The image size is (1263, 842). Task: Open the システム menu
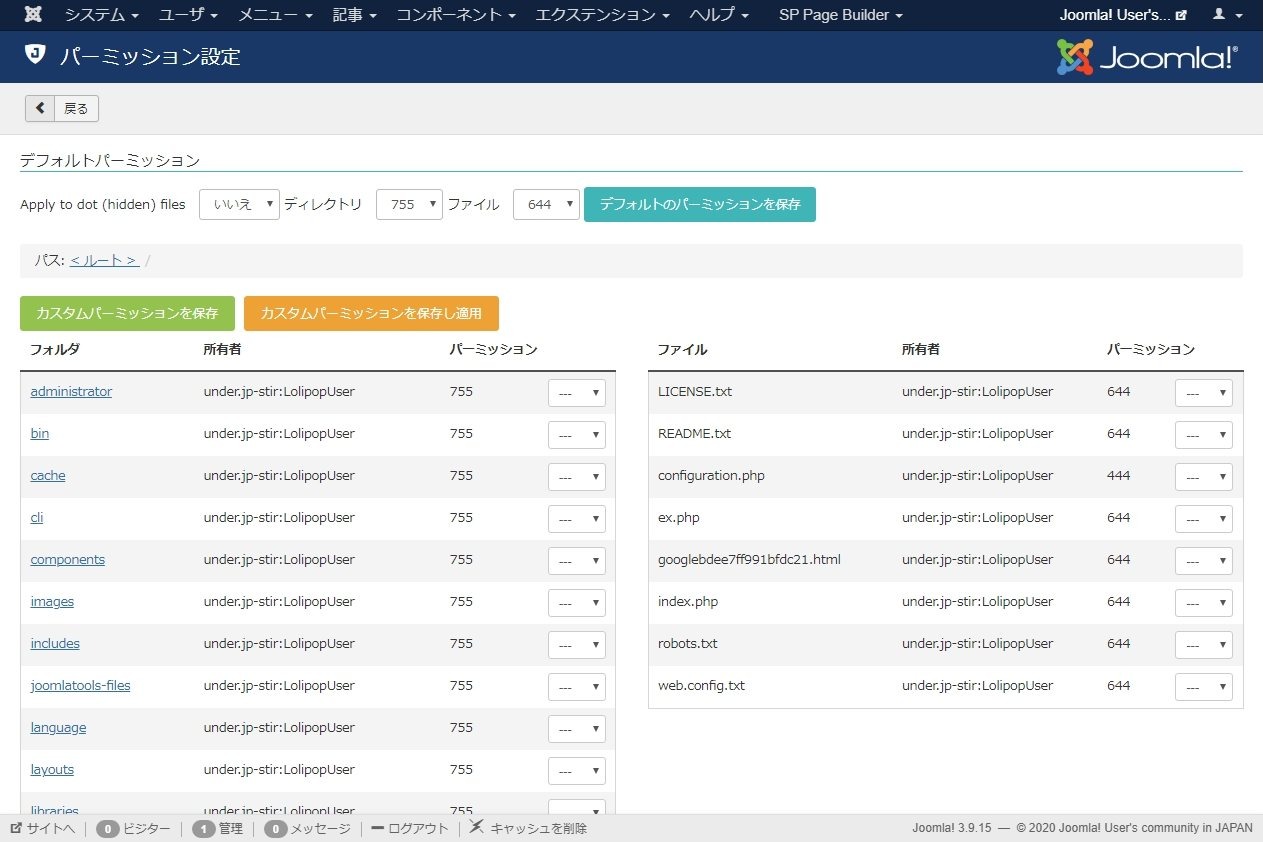pos(102,15)
